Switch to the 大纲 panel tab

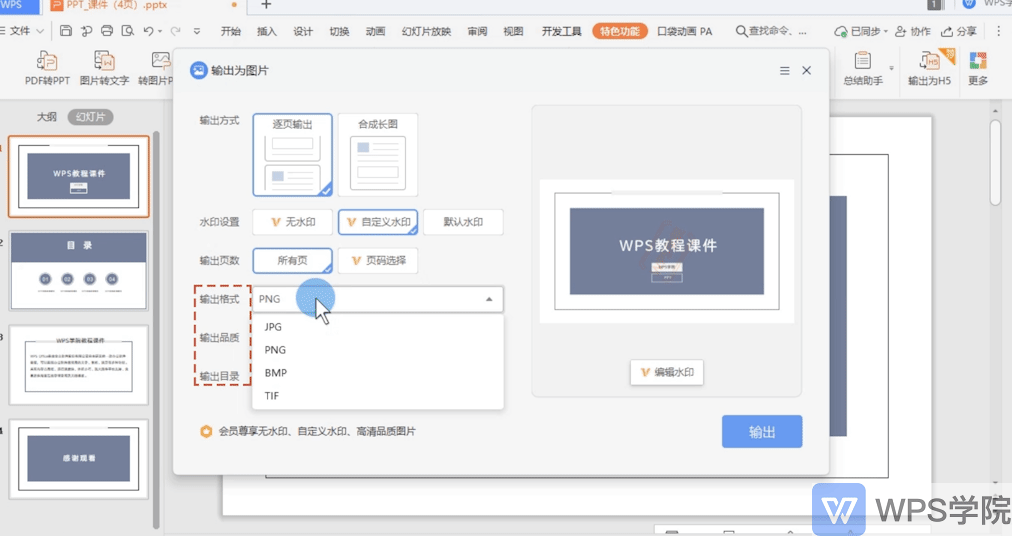pos(46,117)
